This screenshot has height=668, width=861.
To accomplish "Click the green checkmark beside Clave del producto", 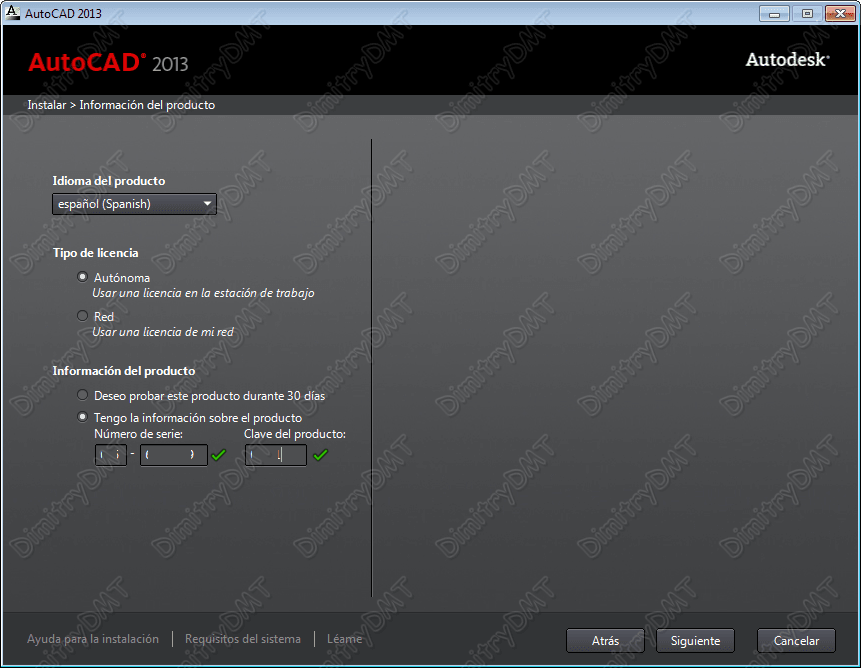I will (322, 455).
